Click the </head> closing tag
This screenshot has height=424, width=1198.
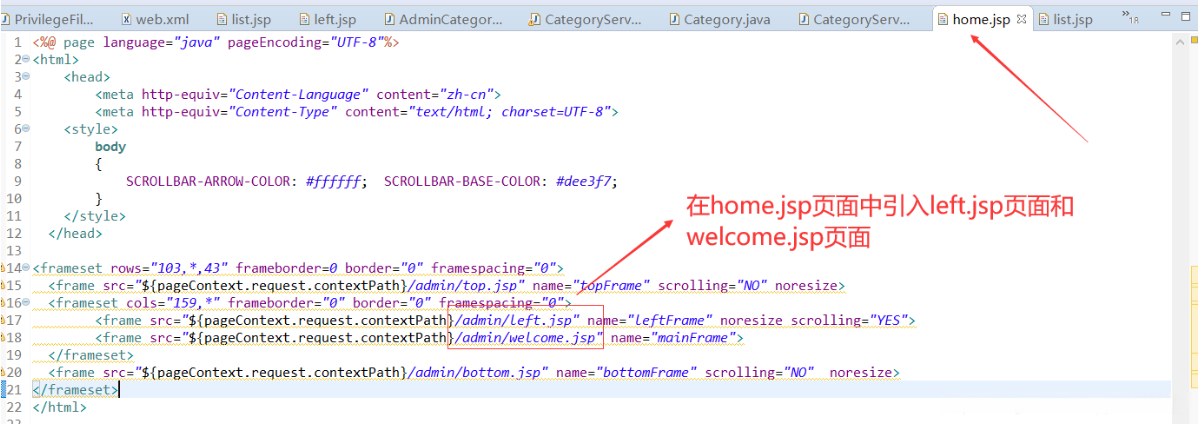75,233
